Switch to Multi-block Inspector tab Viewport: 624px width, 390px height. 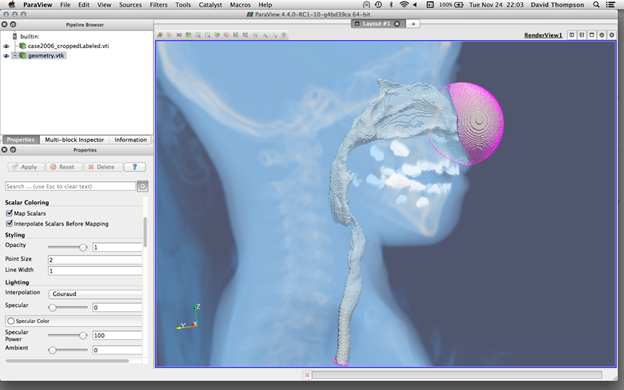tap(74, 140)
